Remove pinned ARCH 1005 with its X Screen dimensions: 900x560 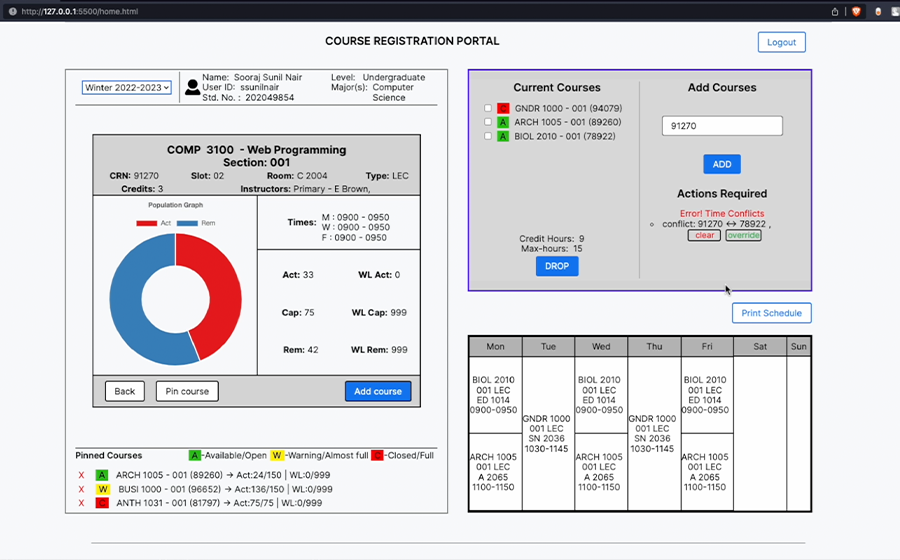82,475
